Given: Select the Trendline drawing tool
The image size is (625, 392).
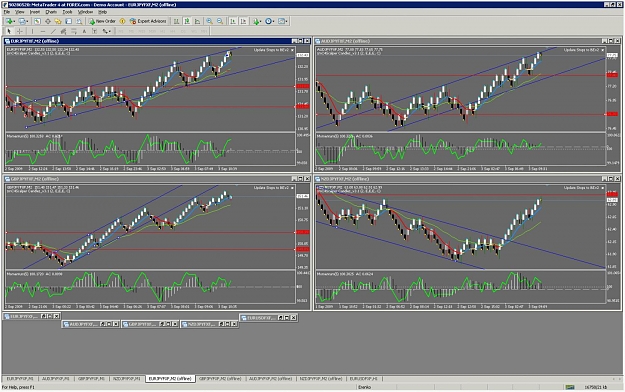Looking at the screenshot, I should click(53, 31).
